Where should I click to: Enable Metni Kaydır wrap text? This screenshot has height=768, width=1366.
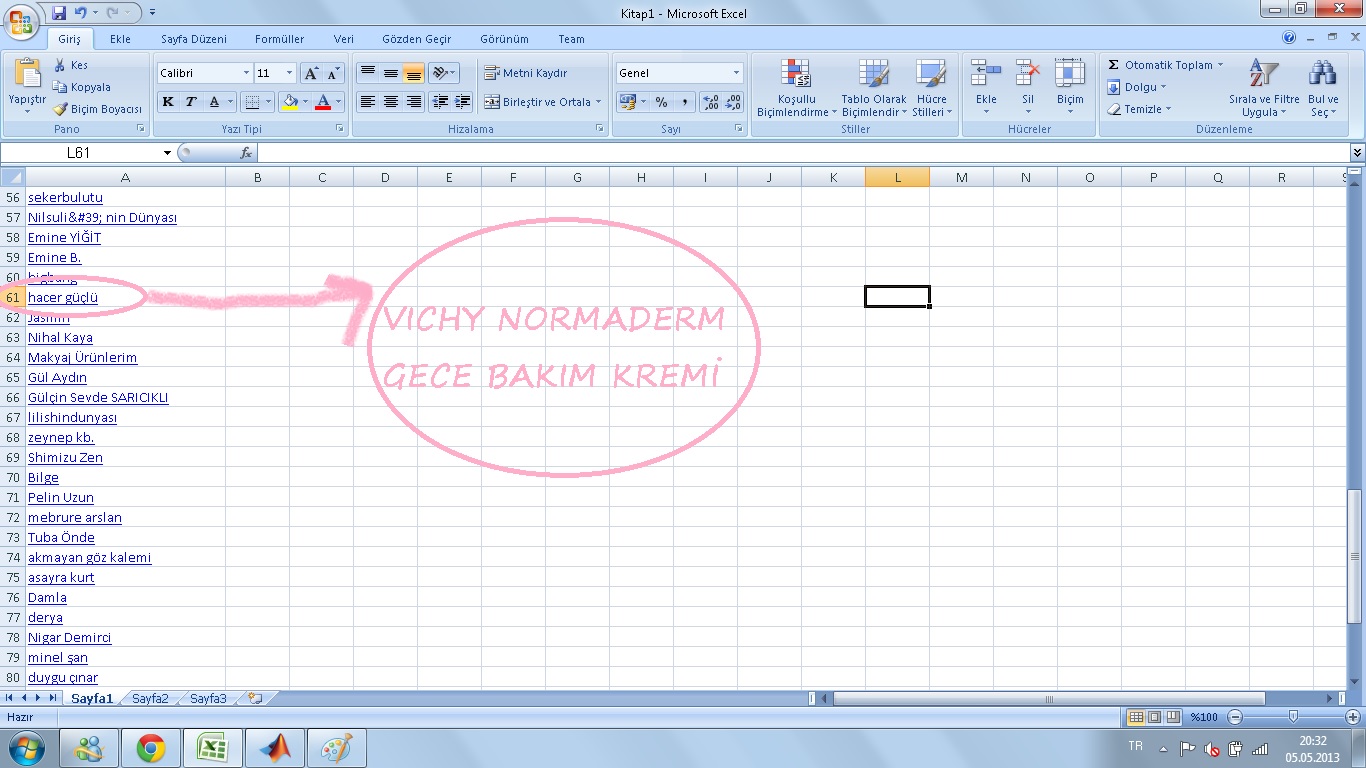point(526,73)
